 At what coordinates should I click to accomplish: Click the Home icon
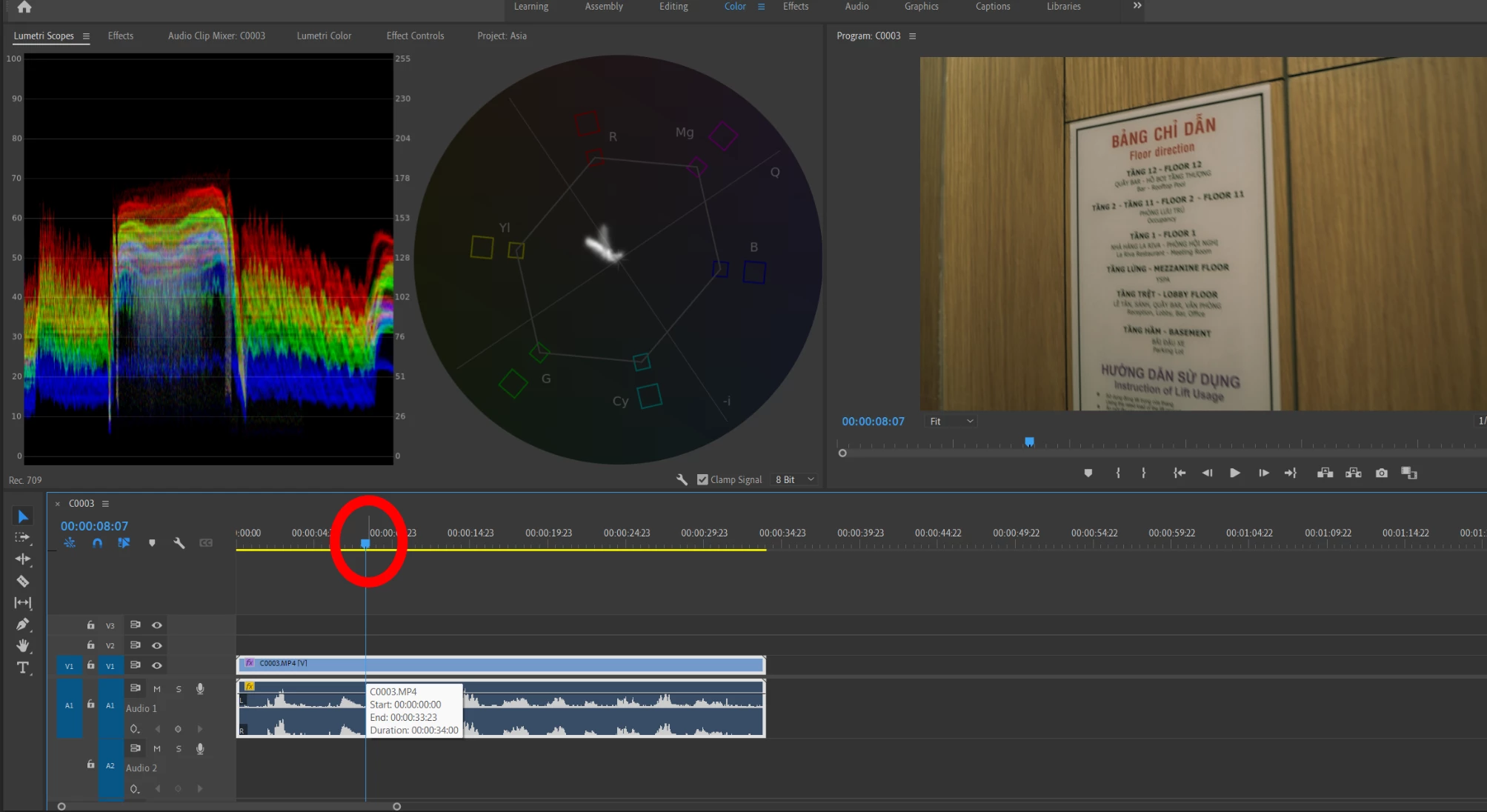[24, 7]
